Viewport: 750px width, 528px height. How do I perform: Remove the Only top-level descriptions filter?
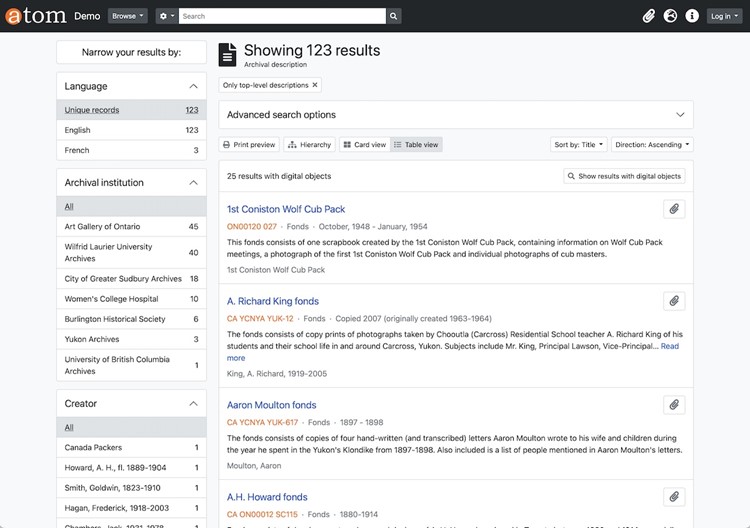pyautogui.click(x=315, y=85)
